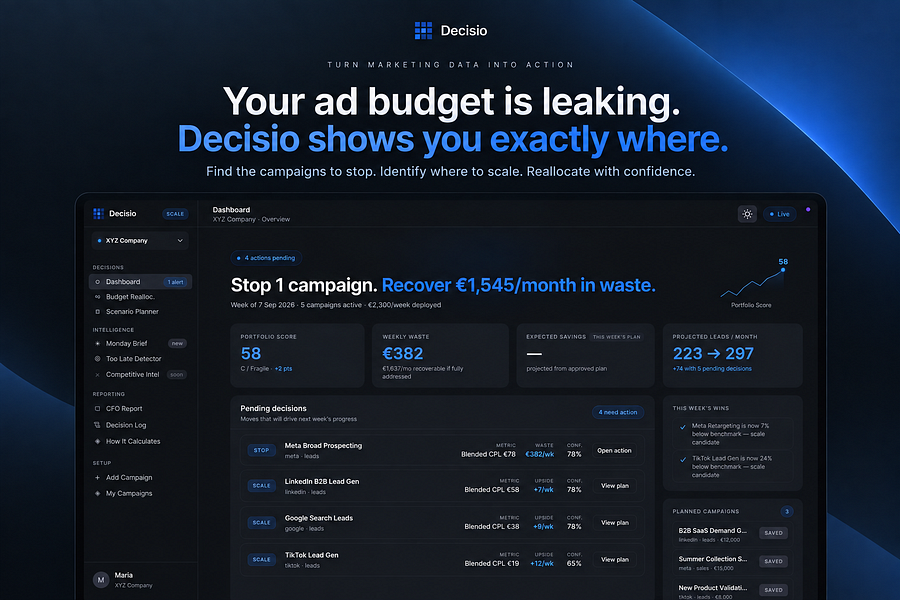Click View plan for TikTok Lead Gen
Screen dimensions: 900x600
coord(615,559)
